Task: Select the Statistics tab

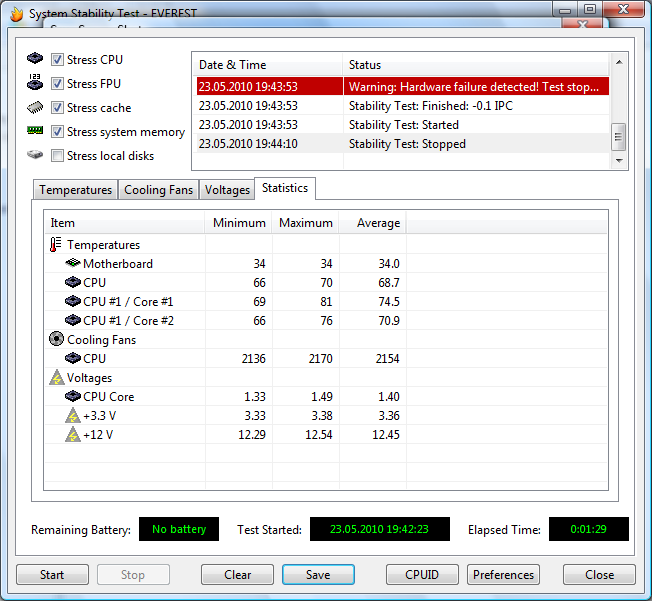Action: (x=285, y=188)
